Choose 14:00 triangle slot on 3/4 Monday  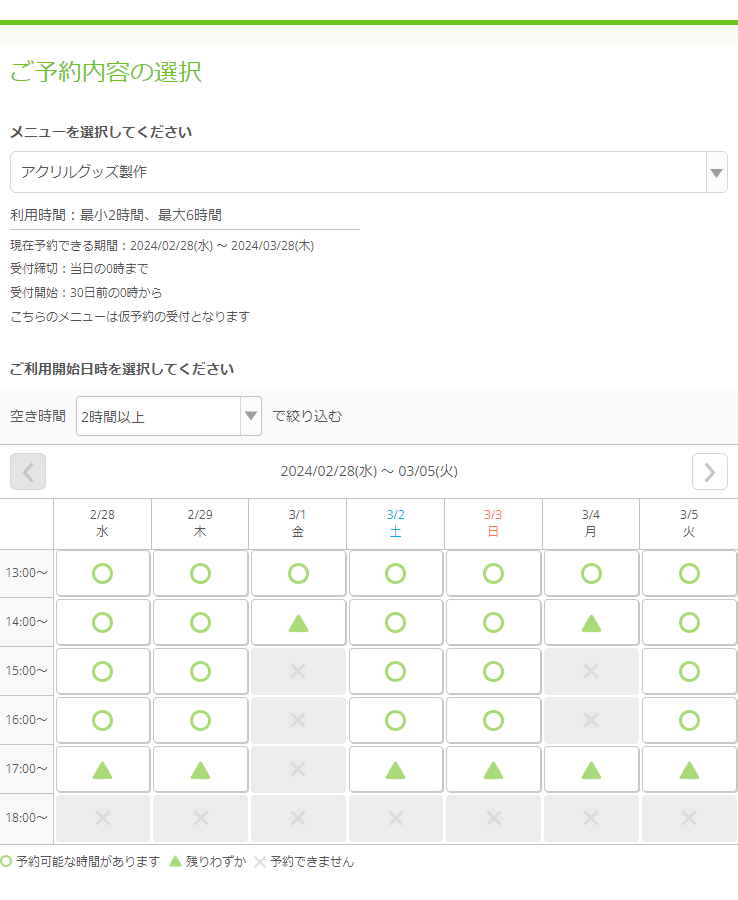(591, 622)
